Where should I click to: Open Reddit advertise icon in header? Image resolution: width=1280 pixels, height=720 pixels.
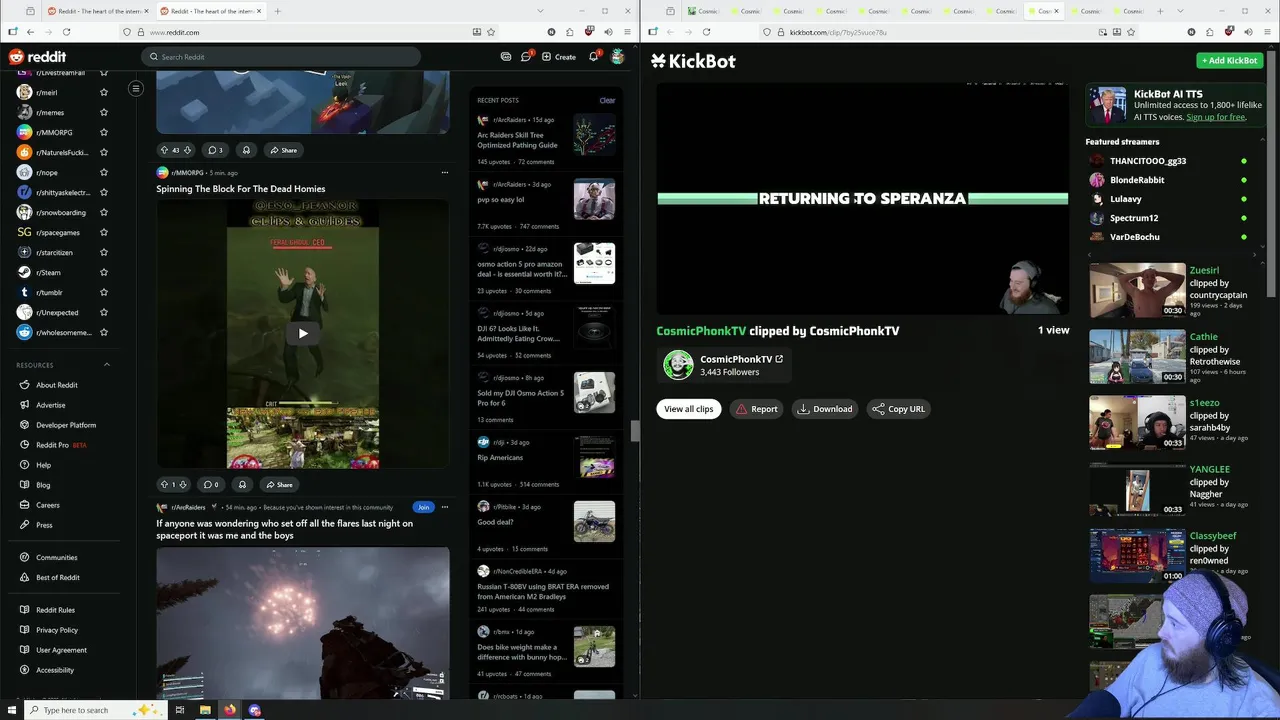pos(506,57)
